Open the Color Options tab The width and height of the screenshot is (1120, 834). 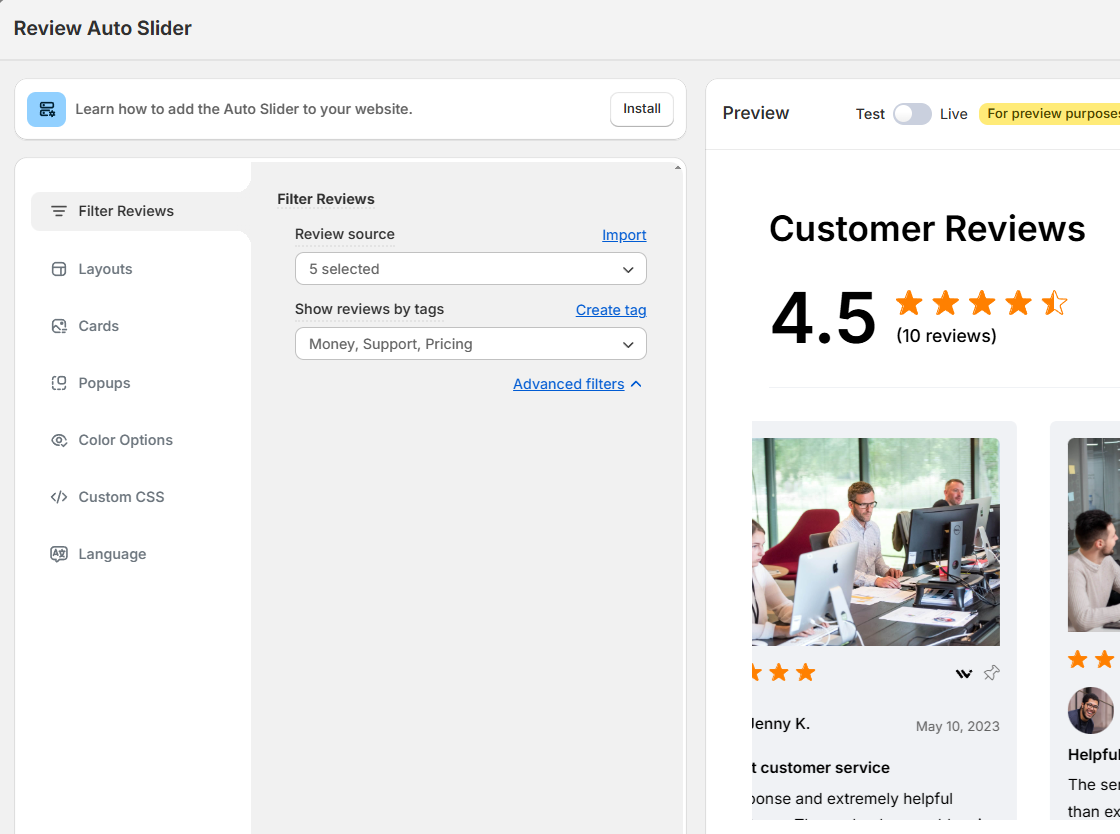click(125, 440)
